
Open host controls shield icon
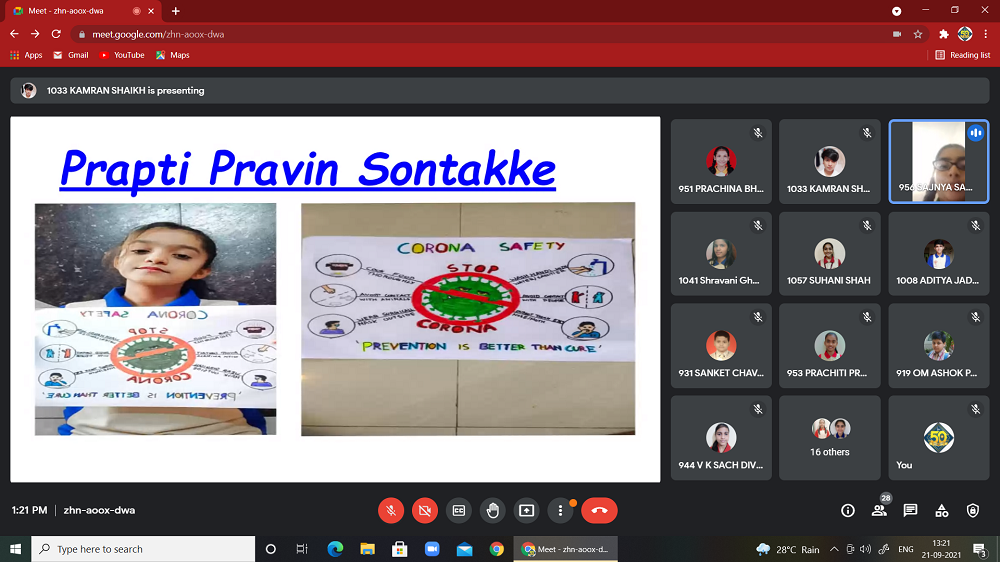click(972, 510)
